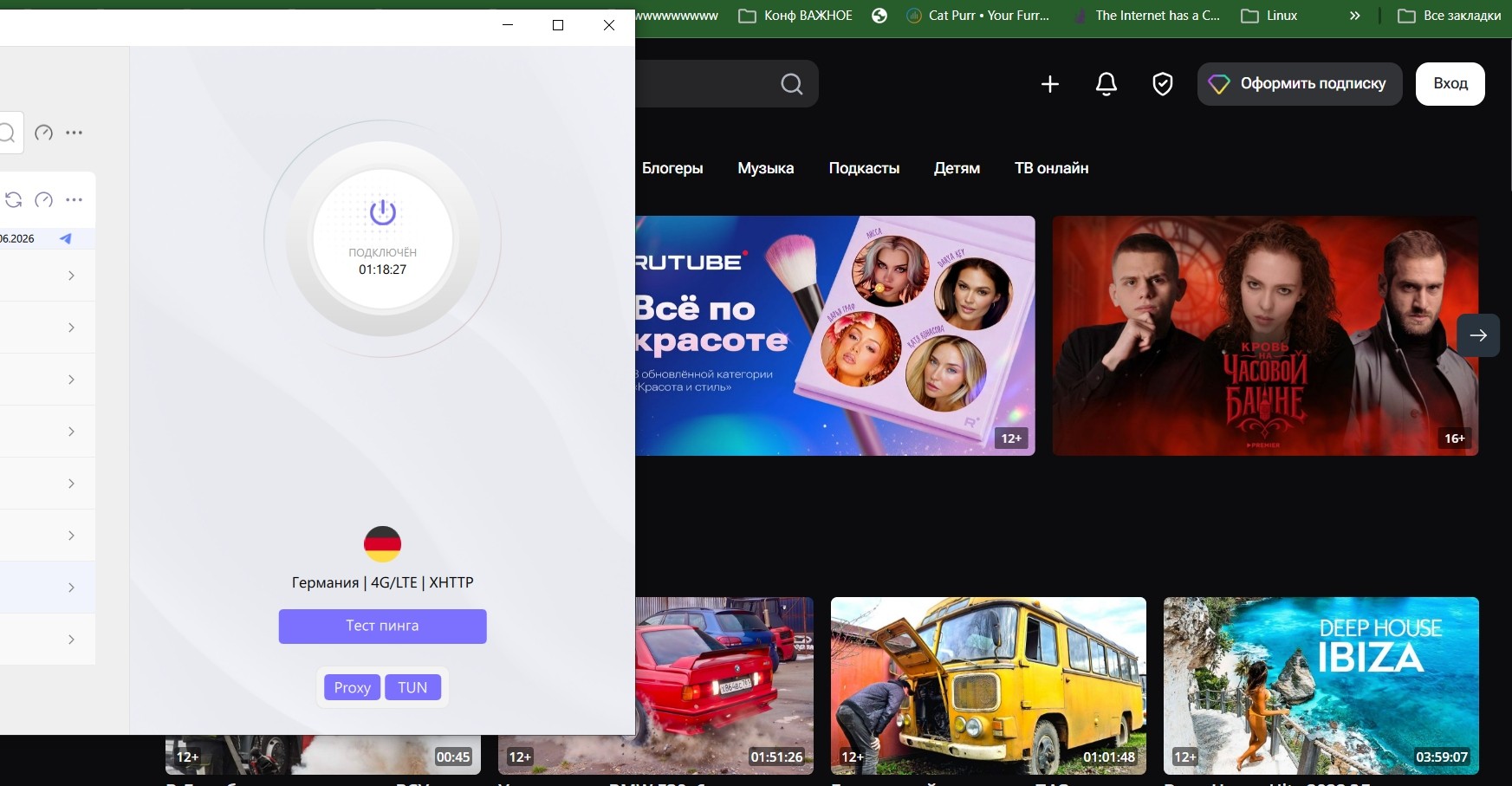The height and width of the screenshot is (786, 1512).
Task: Click the globe bookmark icon
Action: 879,16
